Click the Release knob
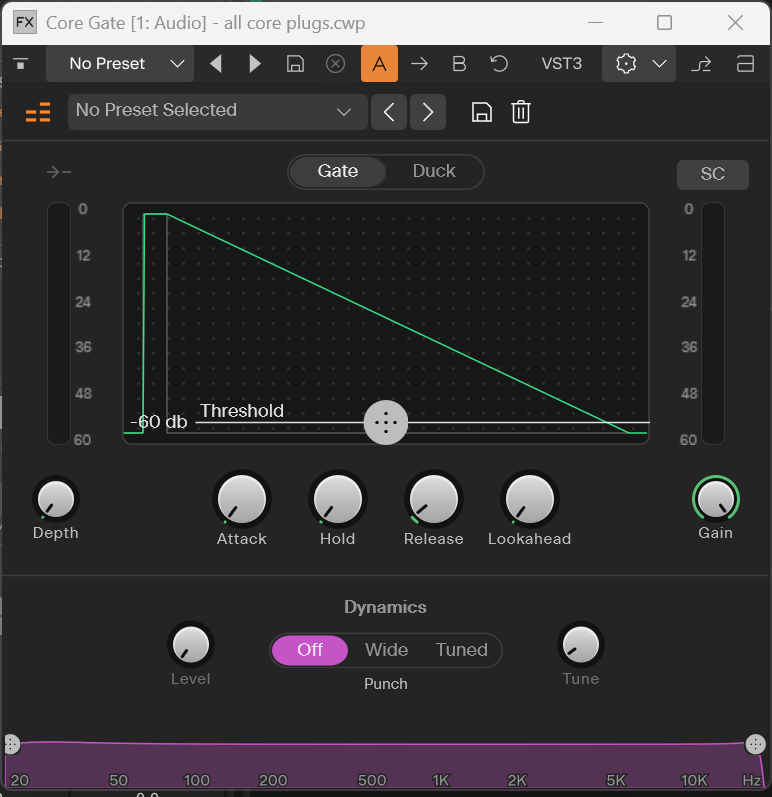772x797 pixels. [434, 499]
